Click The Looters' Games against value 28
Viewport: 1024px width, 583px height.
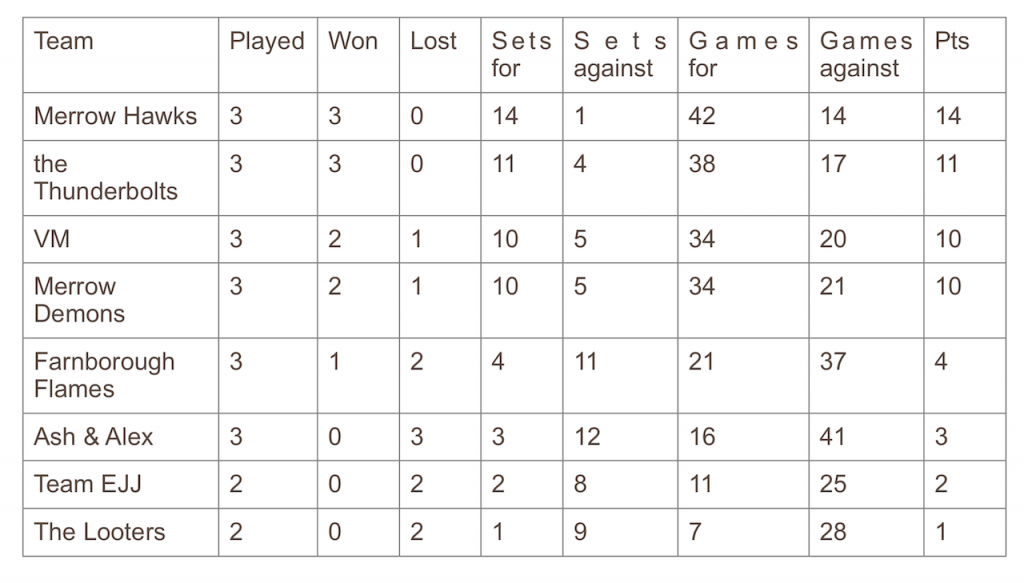[833, 532]
